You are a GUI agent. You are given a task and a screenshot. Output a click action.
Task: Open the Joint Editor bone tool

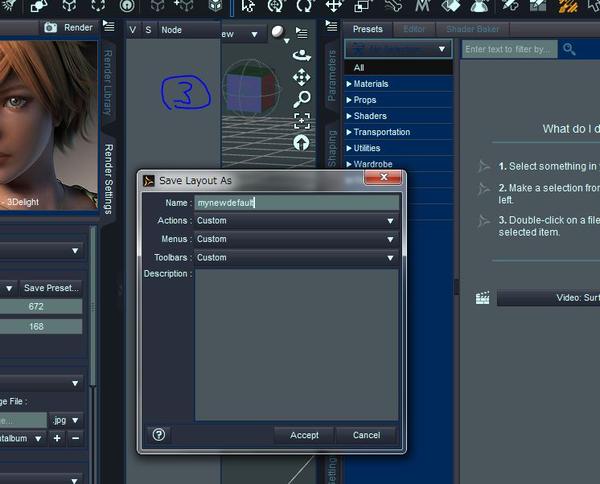(x=393, y=6)
